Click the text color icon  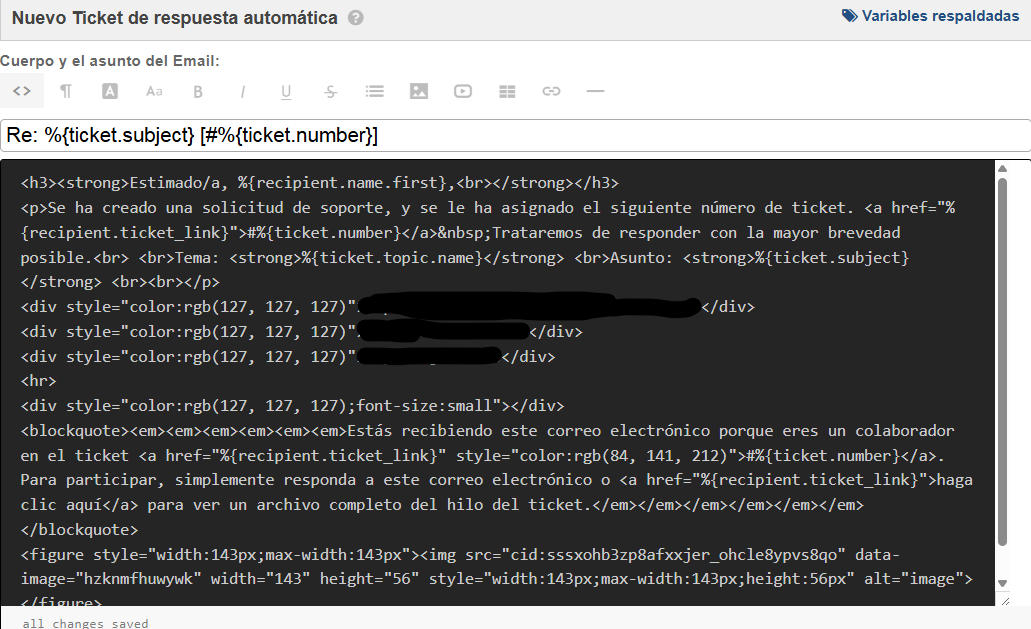[110, 91]
